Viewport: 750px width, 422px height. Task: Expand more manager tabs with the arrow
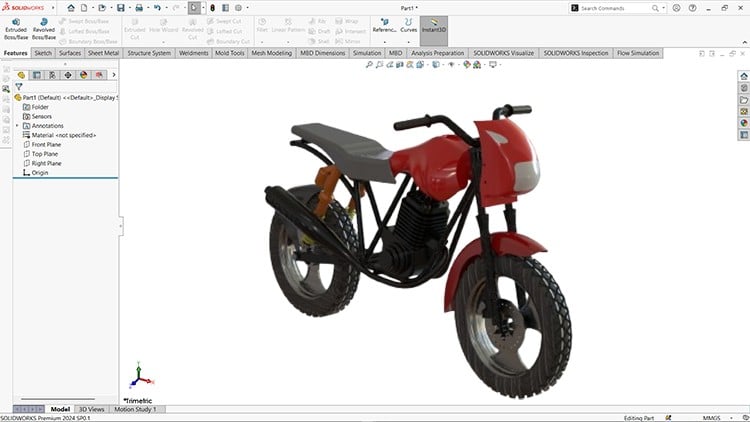pyautogui.click(x=113, y=74)
